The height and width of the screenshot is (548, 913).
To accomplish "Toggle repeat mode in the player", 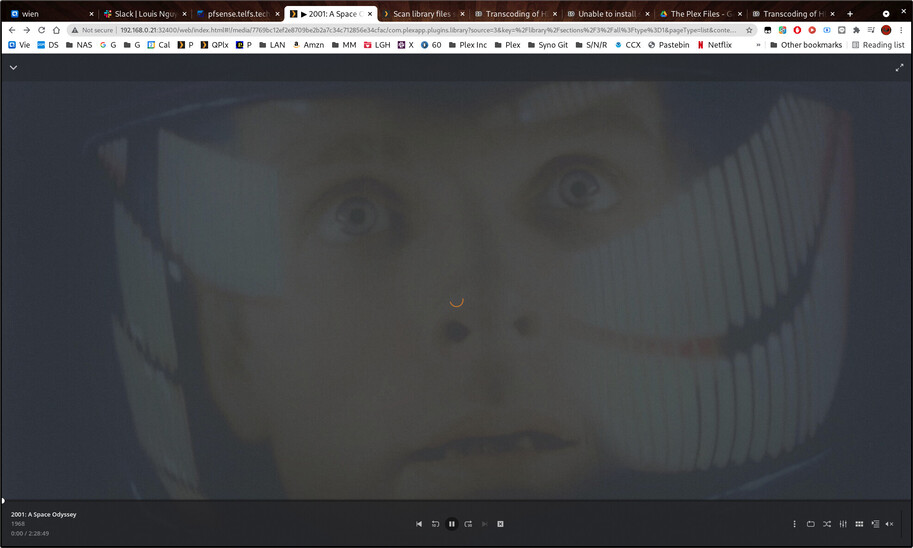I will (811, 524).
